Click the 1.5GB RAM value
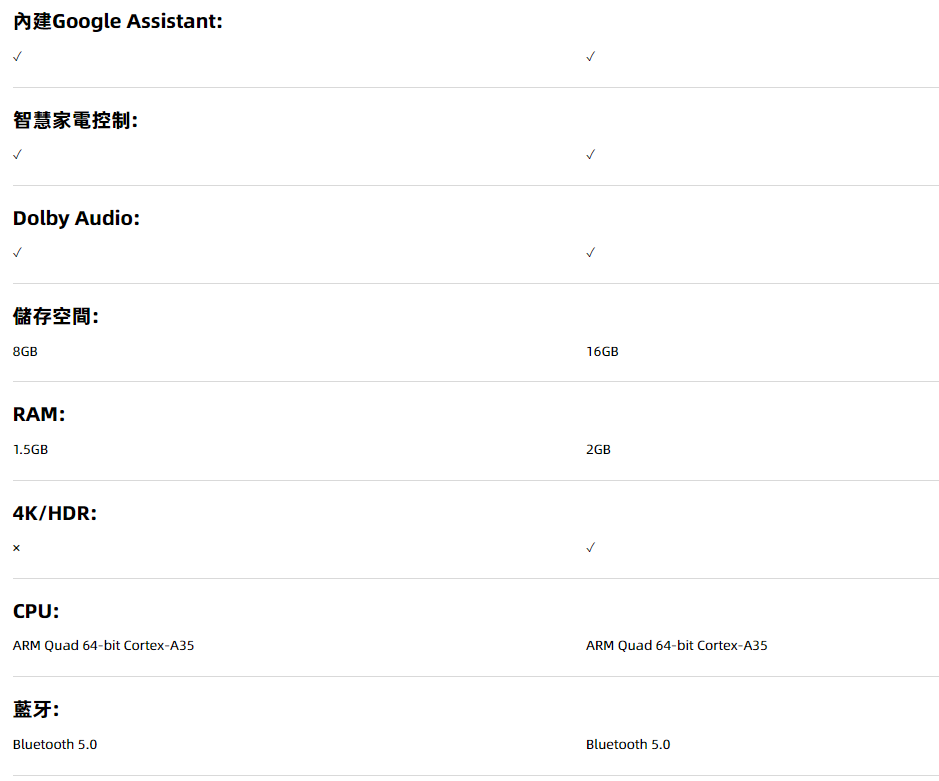The image size is (939, 781). coord(30,450)
